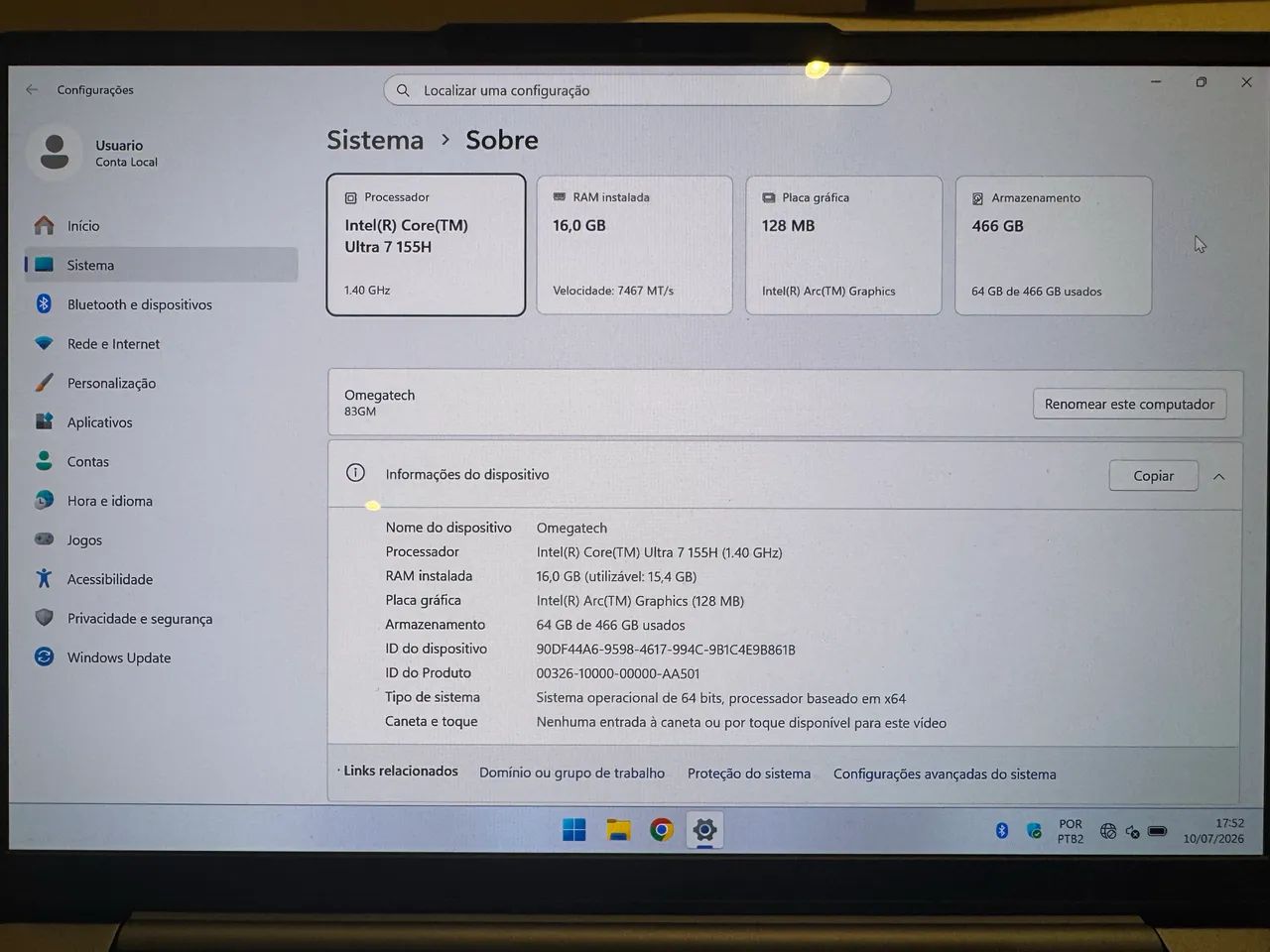1270x952 pixels.
Task: Collapse Informações do dispositivo section chevron
Action: tap(1219, 477)
